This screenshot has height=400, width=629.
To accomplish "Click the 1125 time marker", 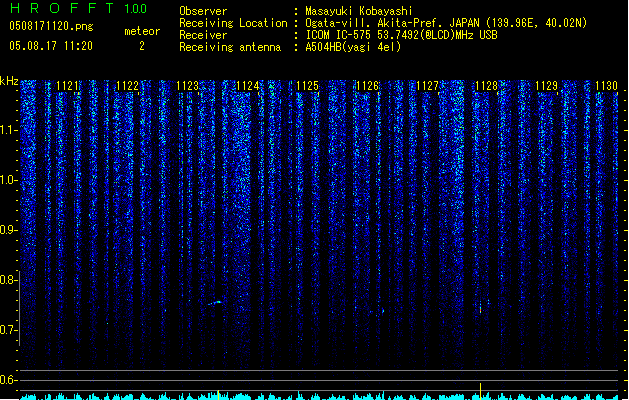I will 307,86.
